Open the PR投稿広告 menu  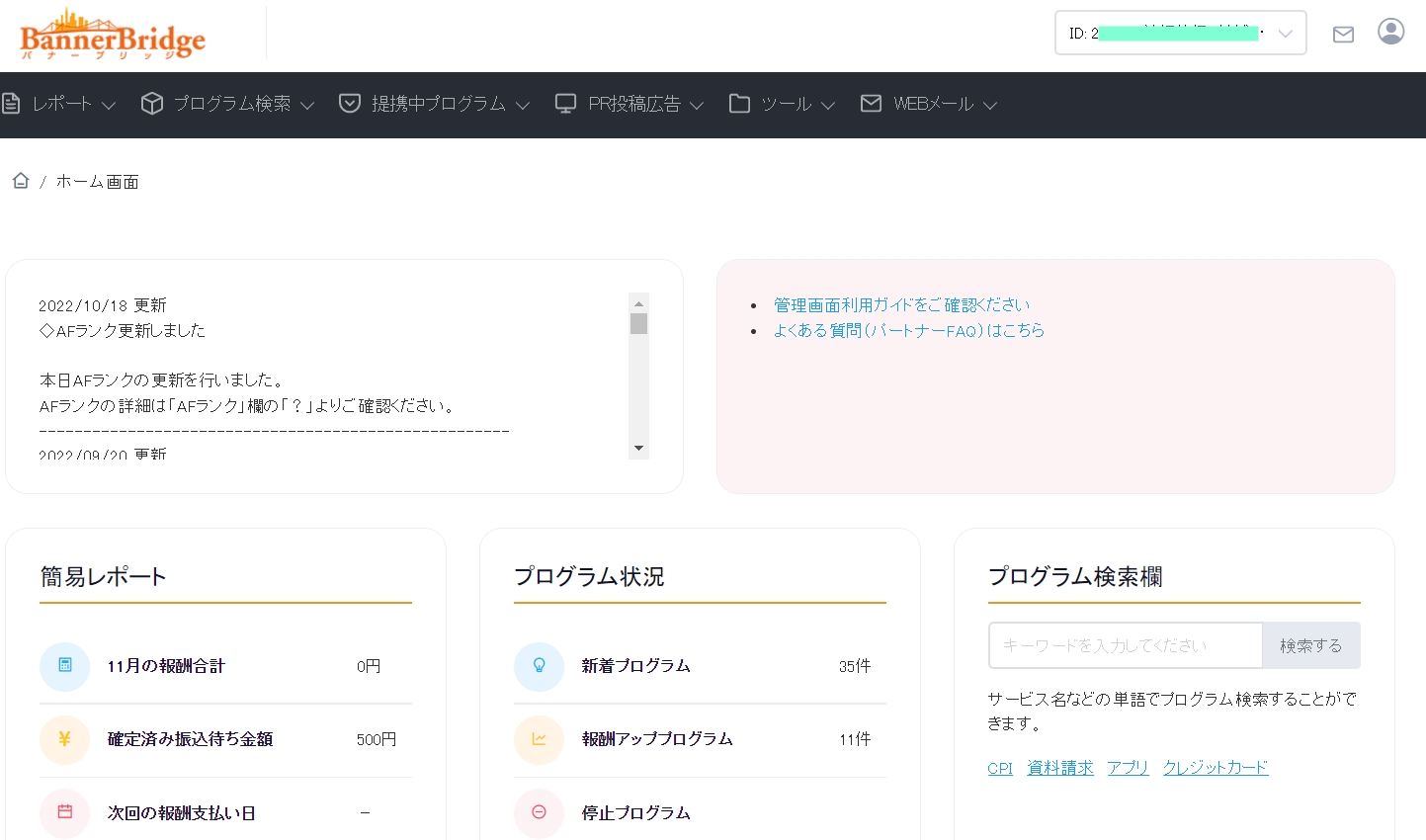pos(634,104)
